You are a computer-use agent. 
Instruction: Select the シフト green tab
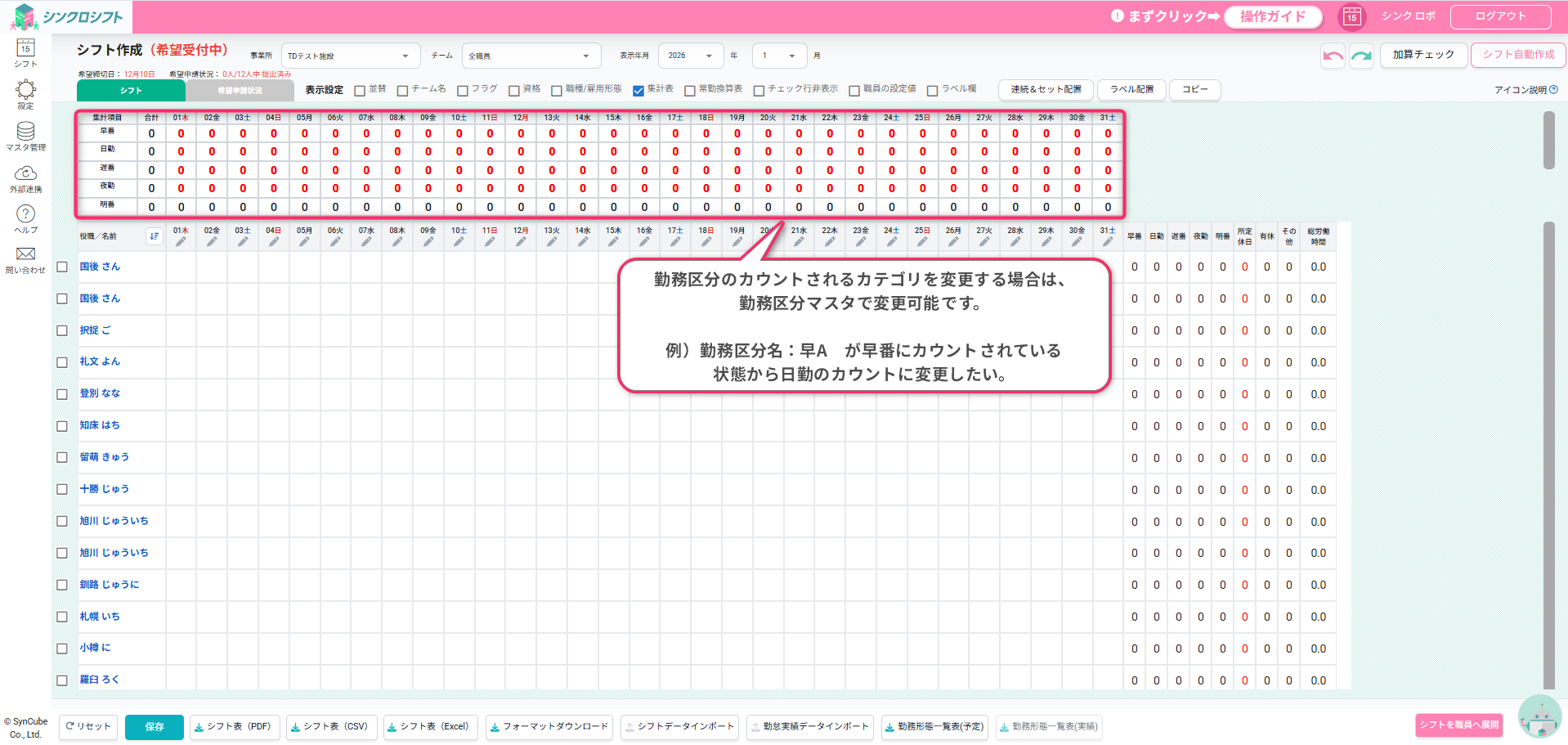point(131,91)
